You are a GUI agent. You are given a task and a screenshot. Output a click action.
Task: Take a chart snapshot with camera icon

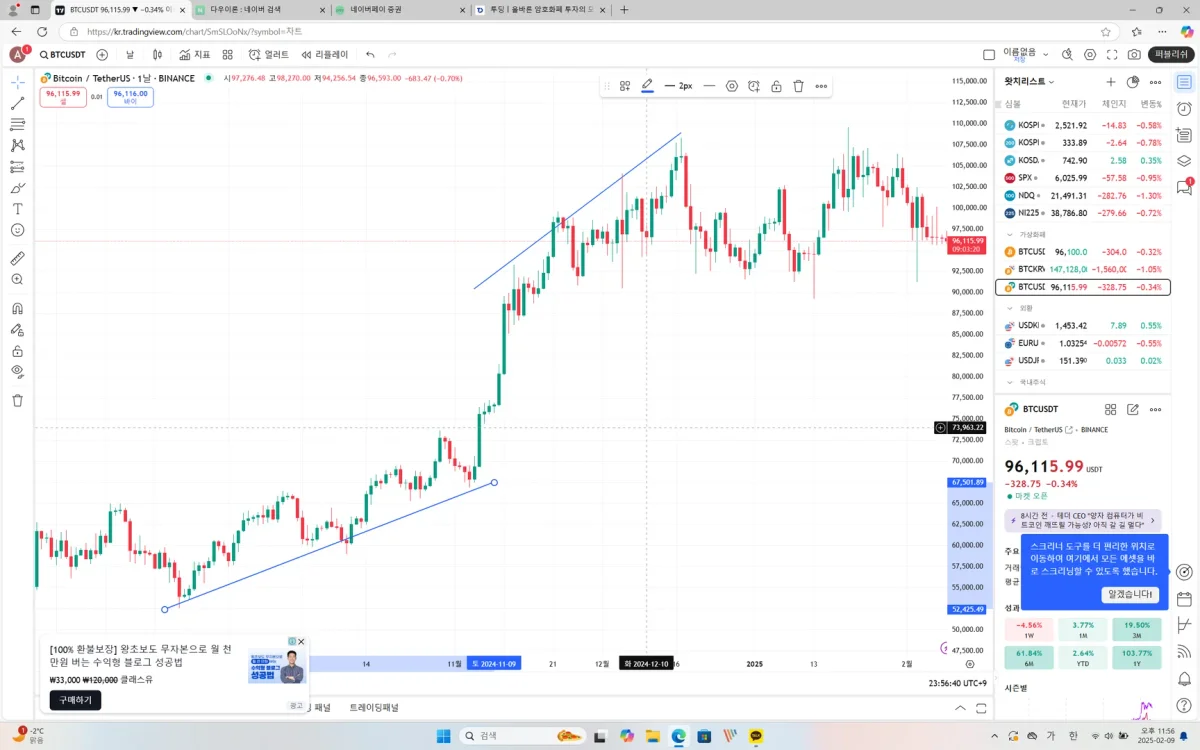1134,54
